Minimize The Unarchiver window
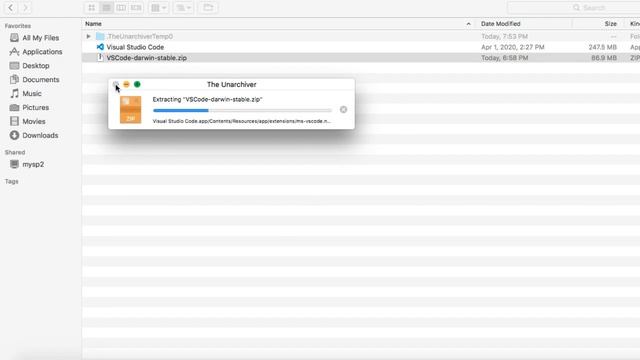The image size is (640, 360). [x=127, y=84]
